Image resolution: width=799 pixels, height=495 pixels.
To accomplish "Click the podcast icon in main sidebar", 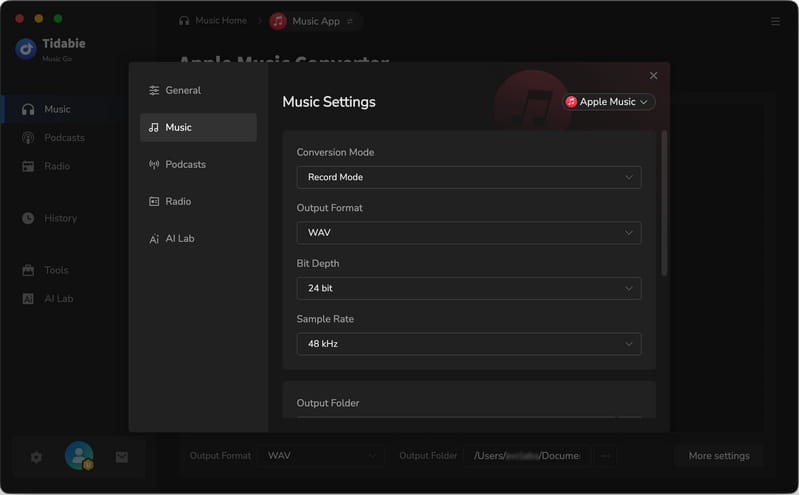I will pos(28,138).
